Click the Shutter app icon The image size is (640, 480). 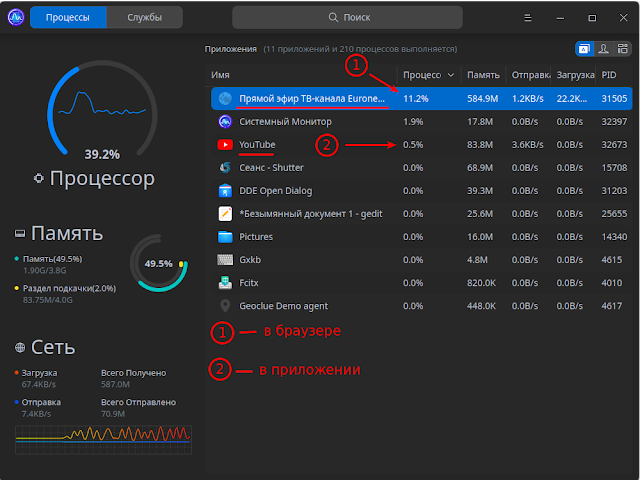coord(225,168)
